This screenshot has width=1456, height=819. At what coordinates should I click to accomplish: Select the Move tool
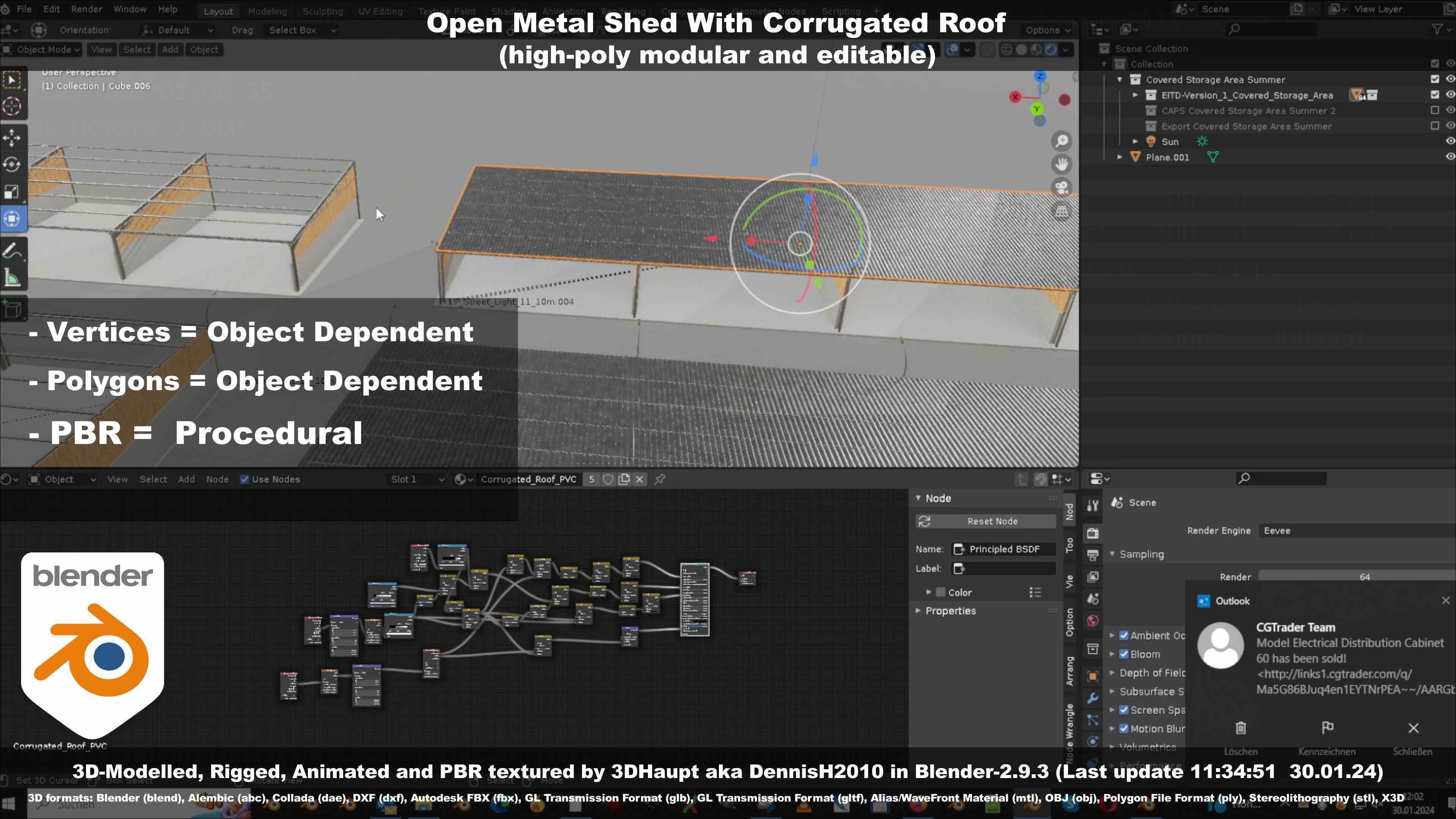[x=13, y=138]
